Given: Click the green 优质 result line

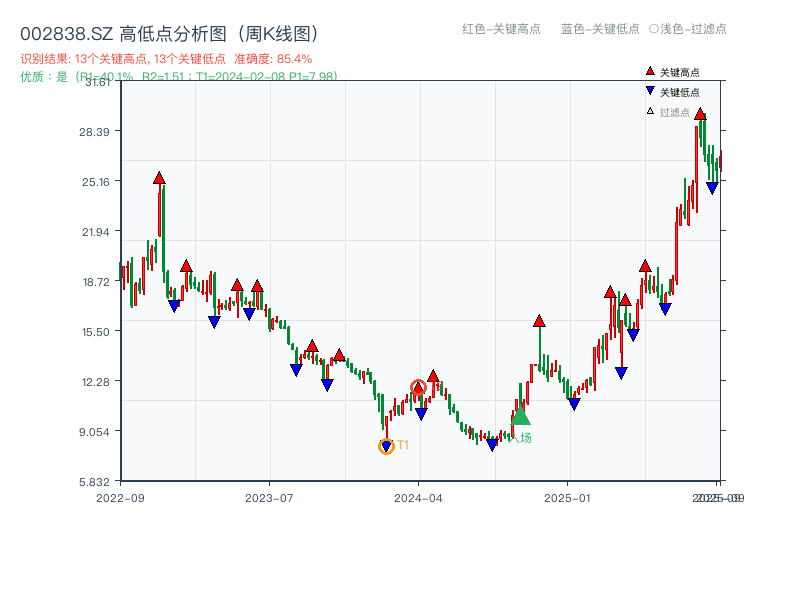Looking at the screenshot, I should point(179,77).
